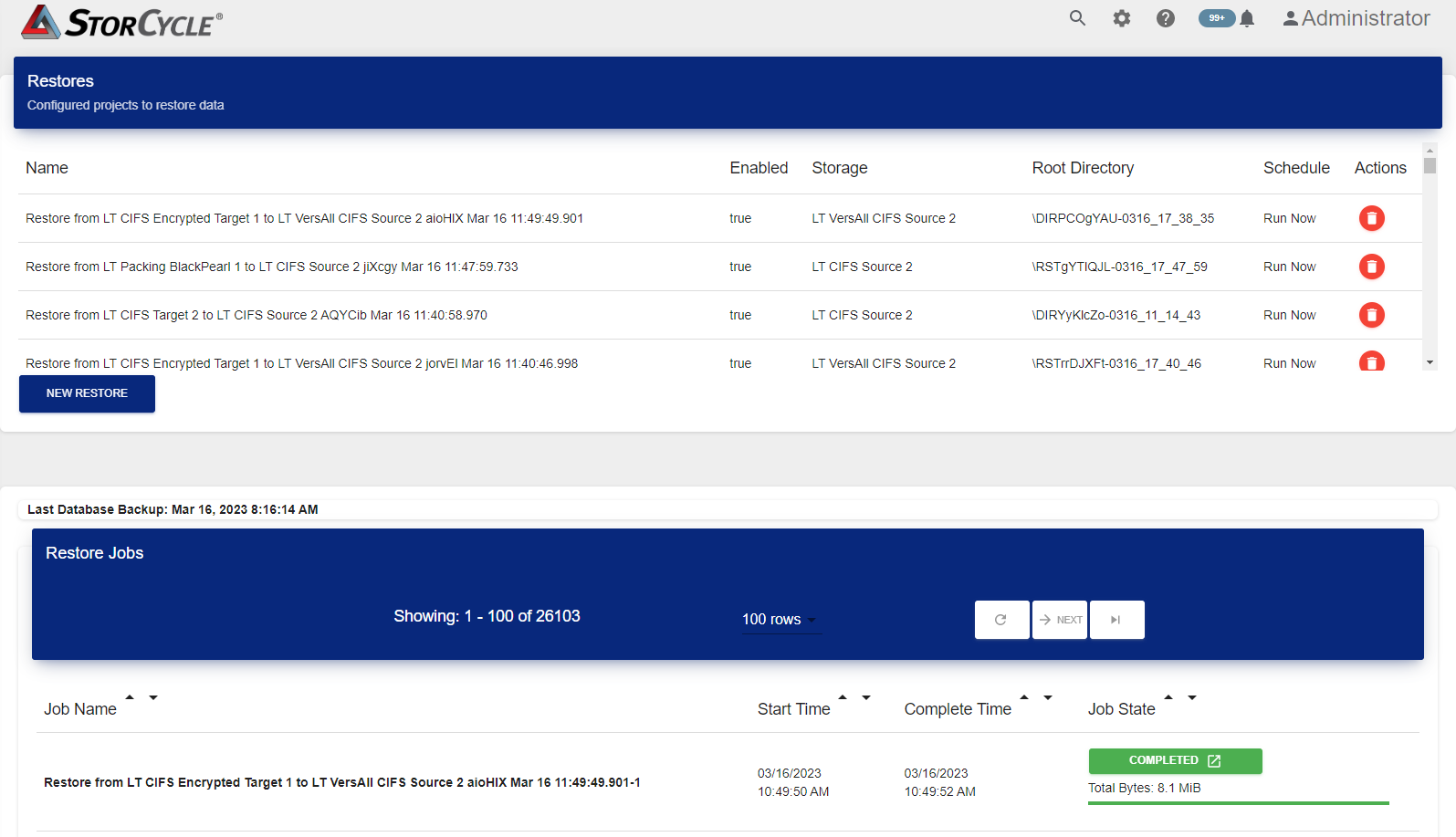Click root directory \DIRYyKlcZo-0316_11_14_43
The image size is (1456, 837).
[1116, 315]
